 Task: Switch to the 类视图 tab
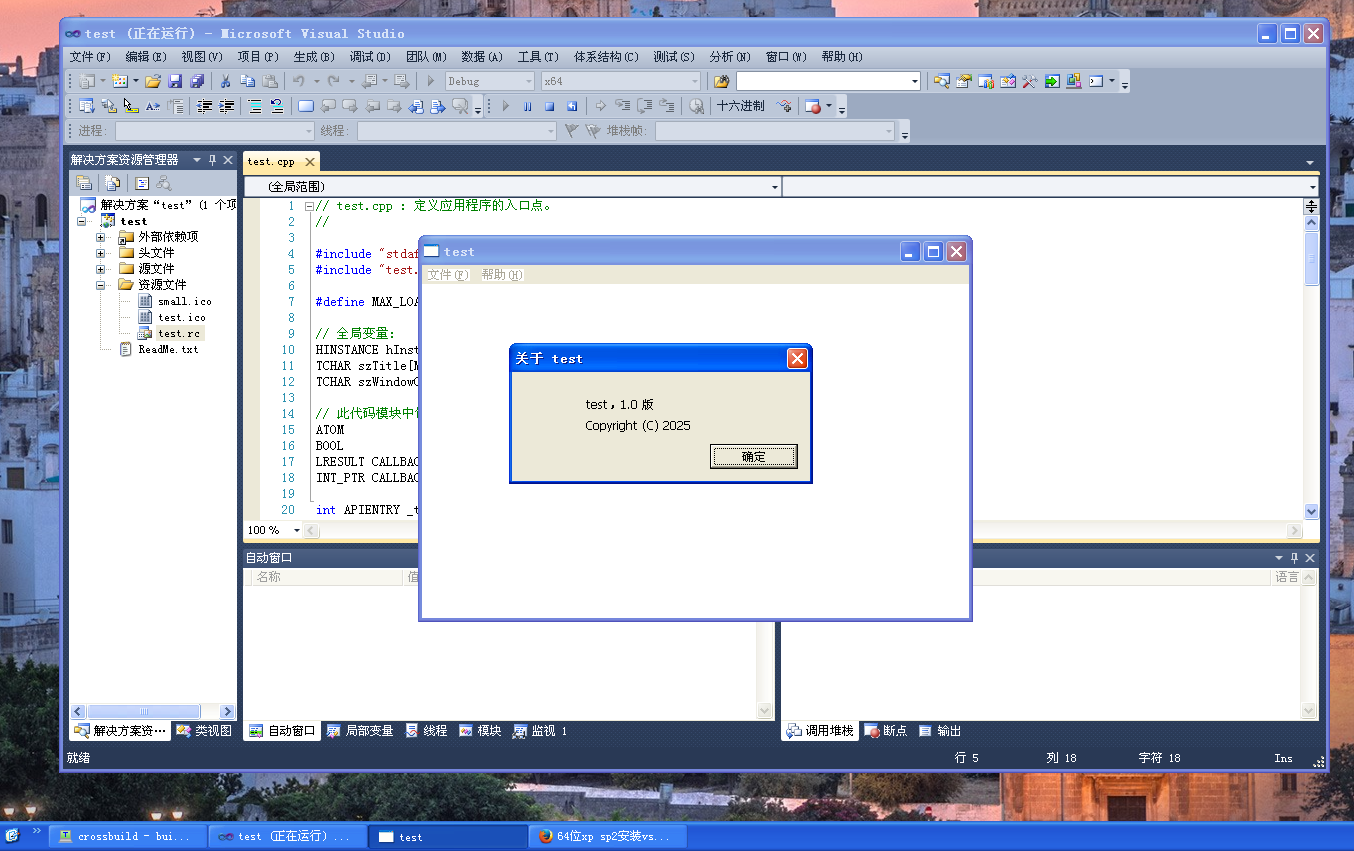pyautogui.click(x=204, y=731)
